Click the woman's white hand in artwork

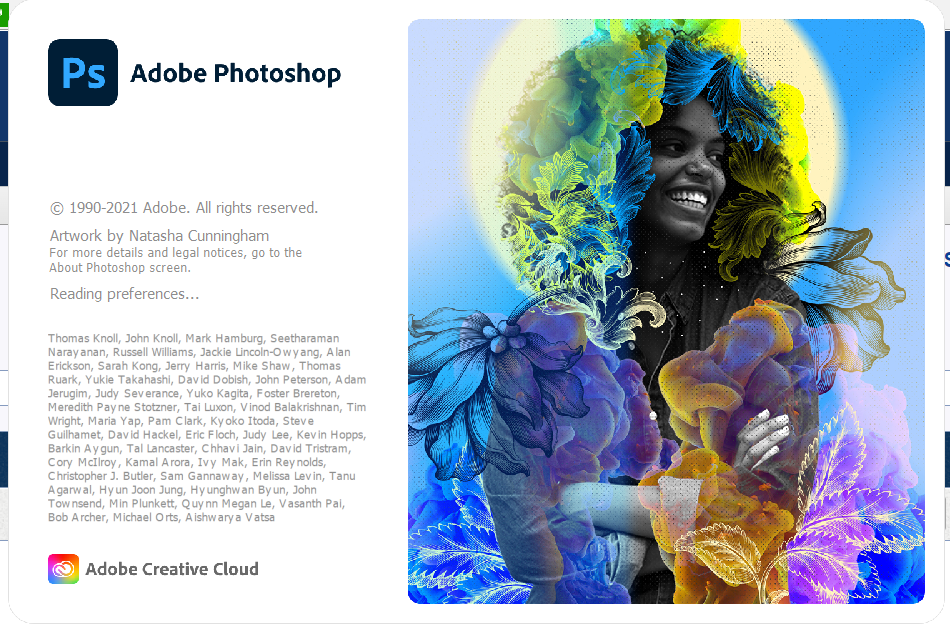pos(762,437)
